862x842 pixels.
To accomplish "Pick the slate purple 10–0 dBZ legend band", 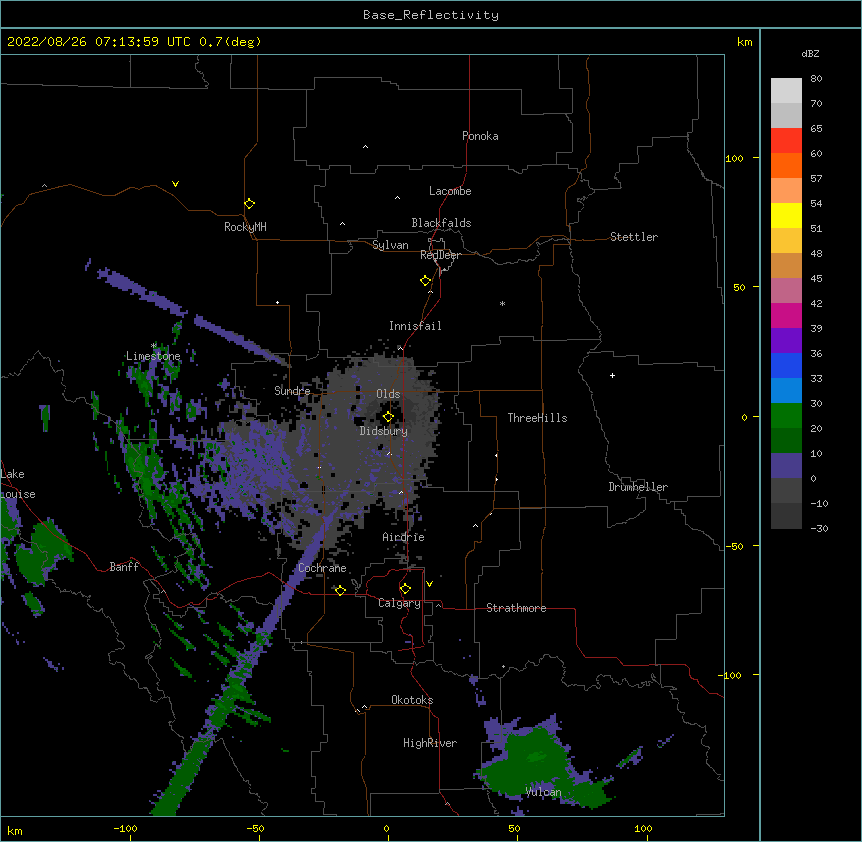I will click(786, 466).
